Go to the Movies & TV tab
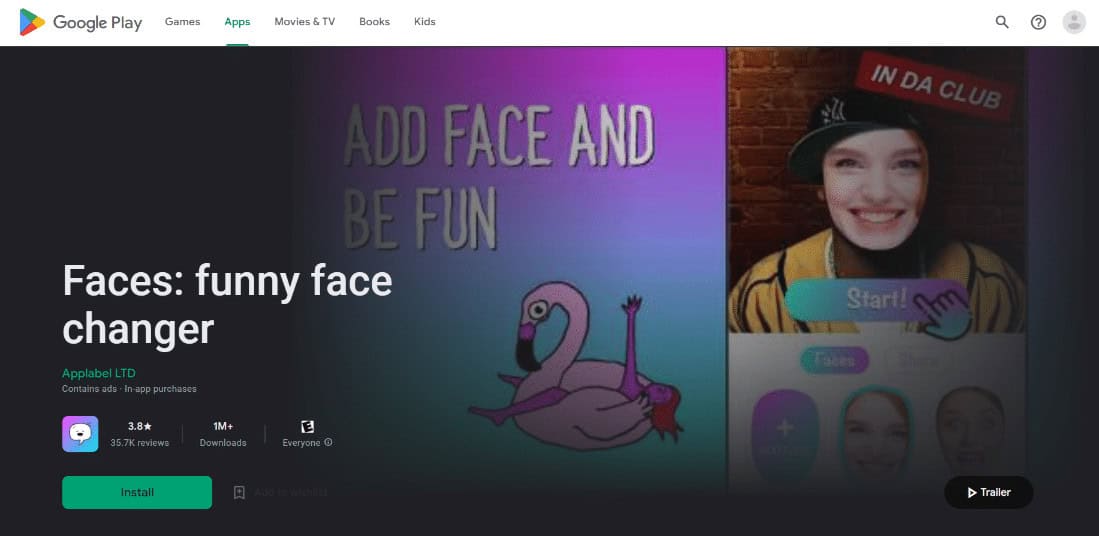 point(304,22)
